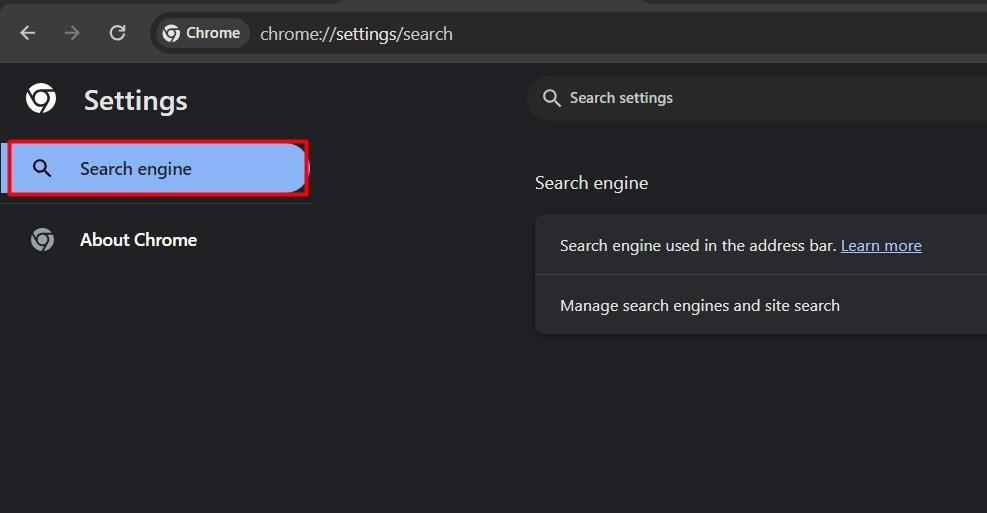The height and width of the screenshot is (513, 987).
Task: Go back using the back arrow
Action: pyautogui.click(x=28, y=33)
